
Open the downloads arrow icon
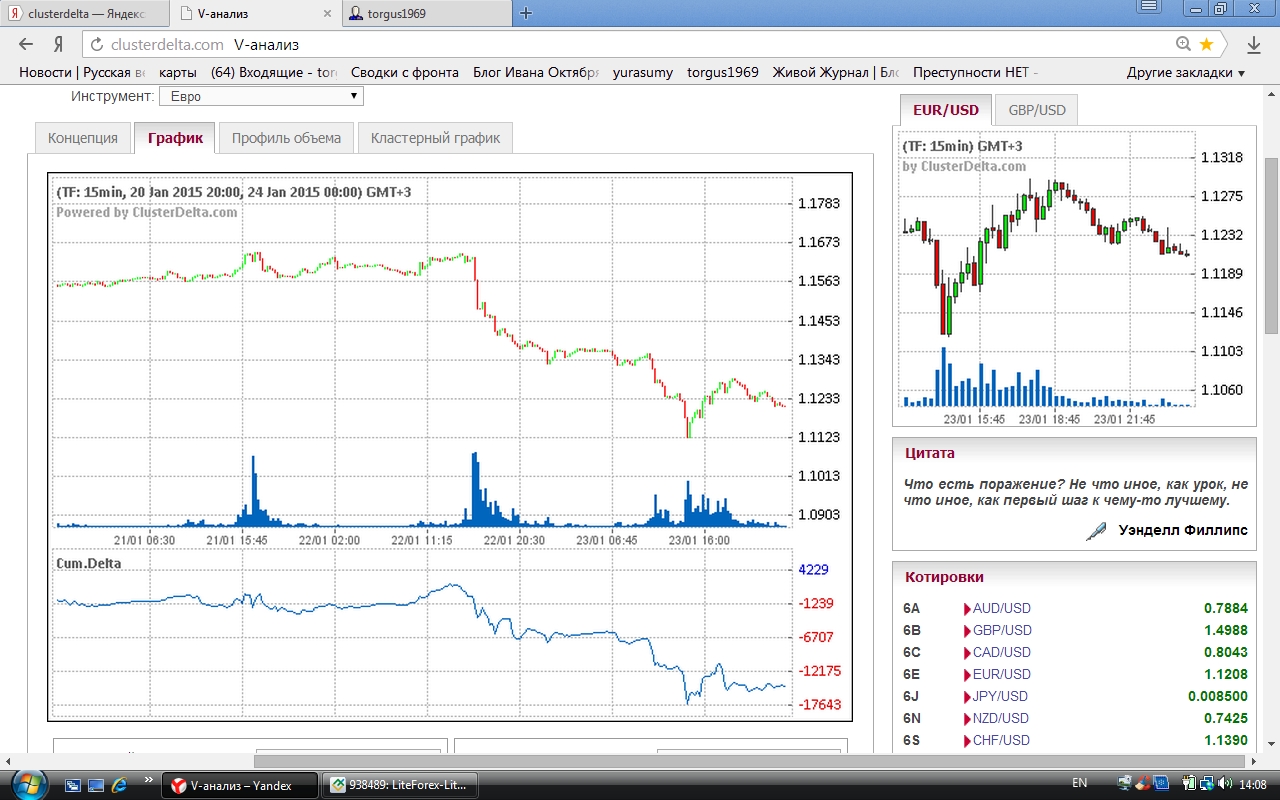click(x=1254, y=44)
